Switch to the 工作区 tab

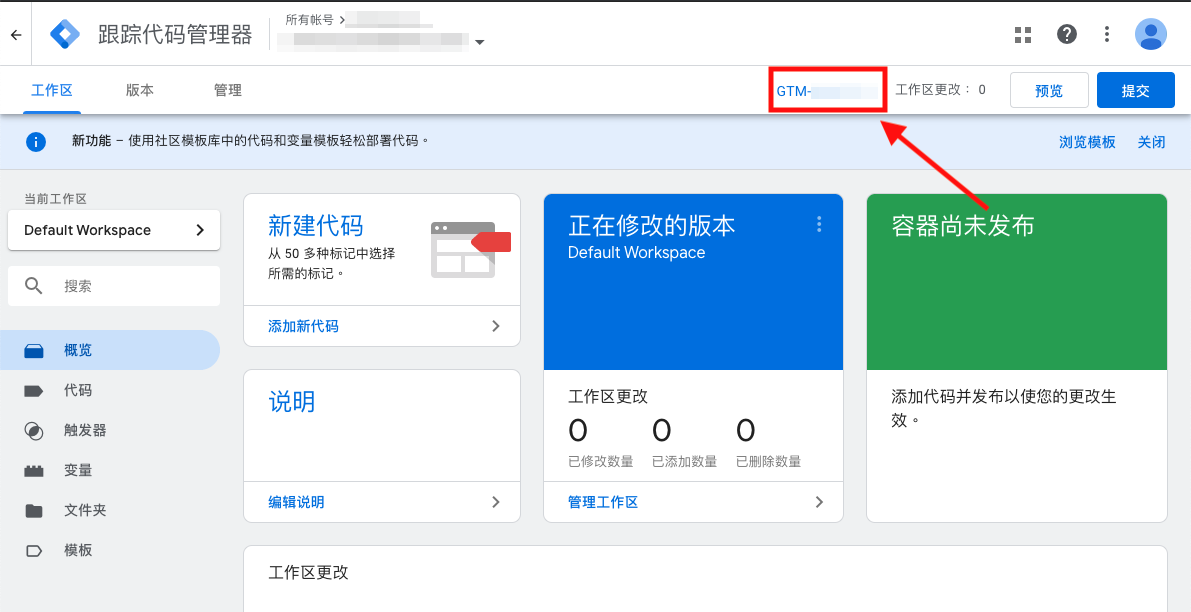52,90
